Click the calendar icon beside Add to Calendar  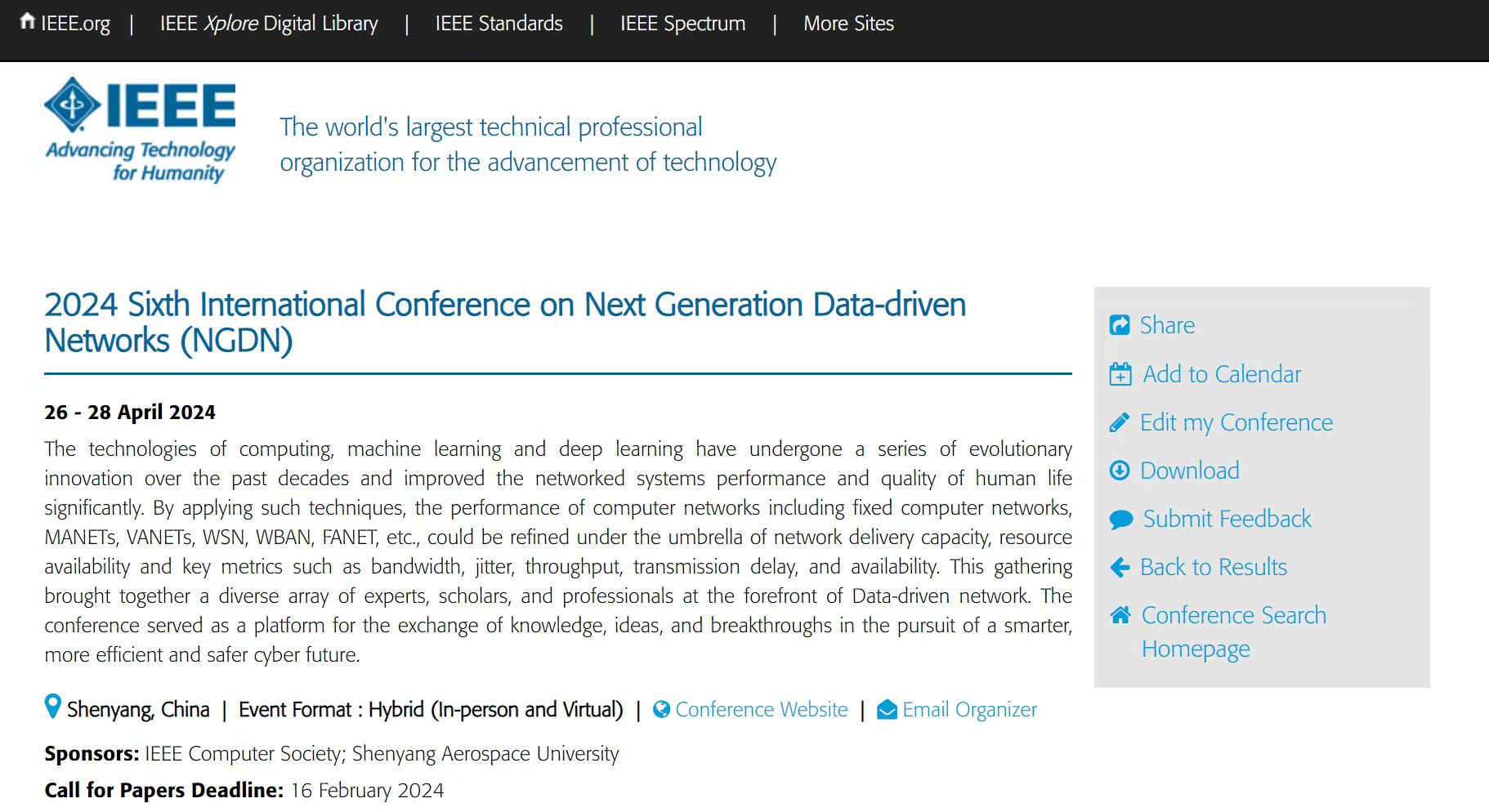tap(1120, 374)
